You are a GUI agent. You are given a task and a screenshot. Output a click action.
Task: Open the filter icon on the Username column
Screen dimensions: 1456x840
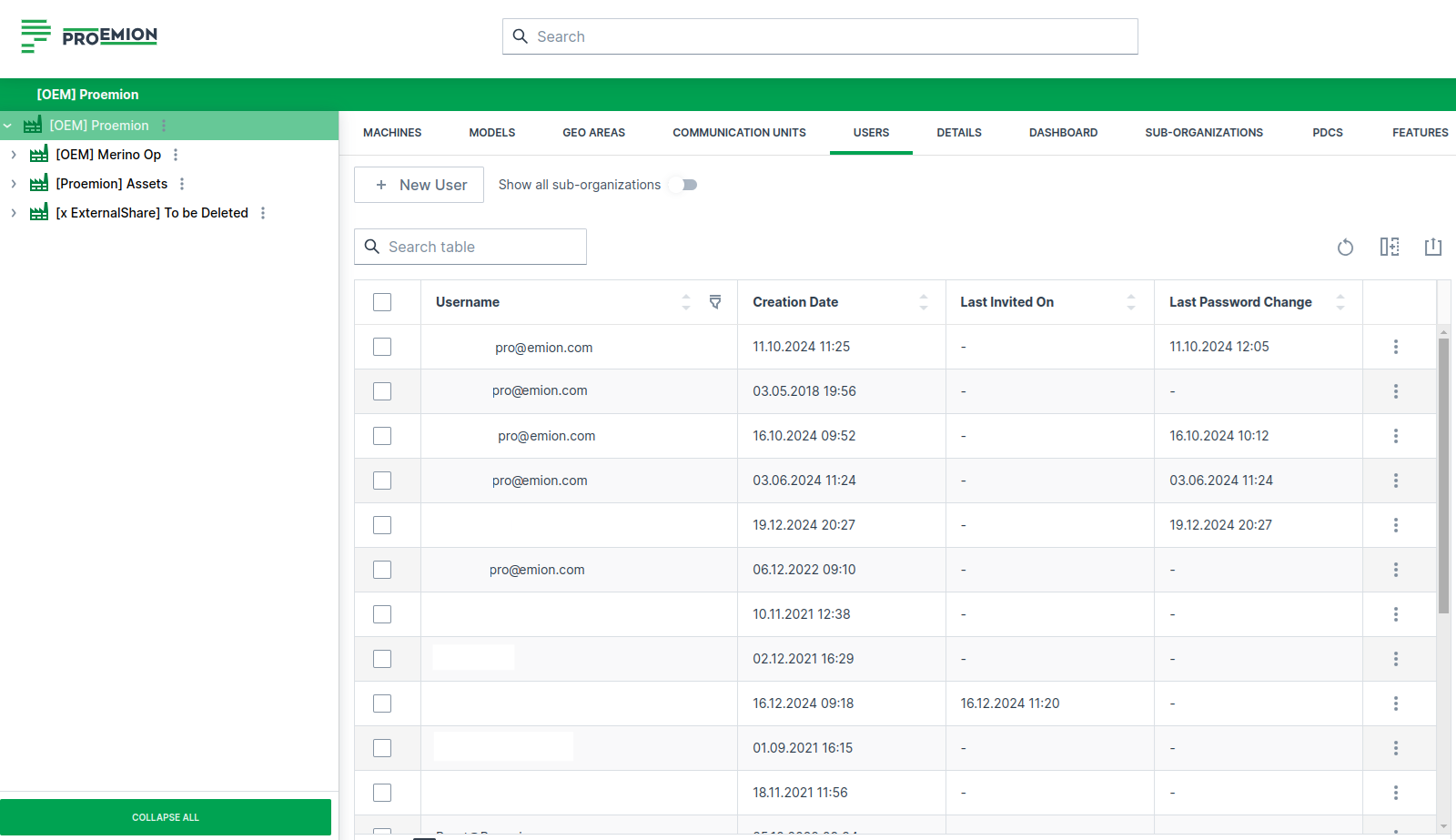716,301
